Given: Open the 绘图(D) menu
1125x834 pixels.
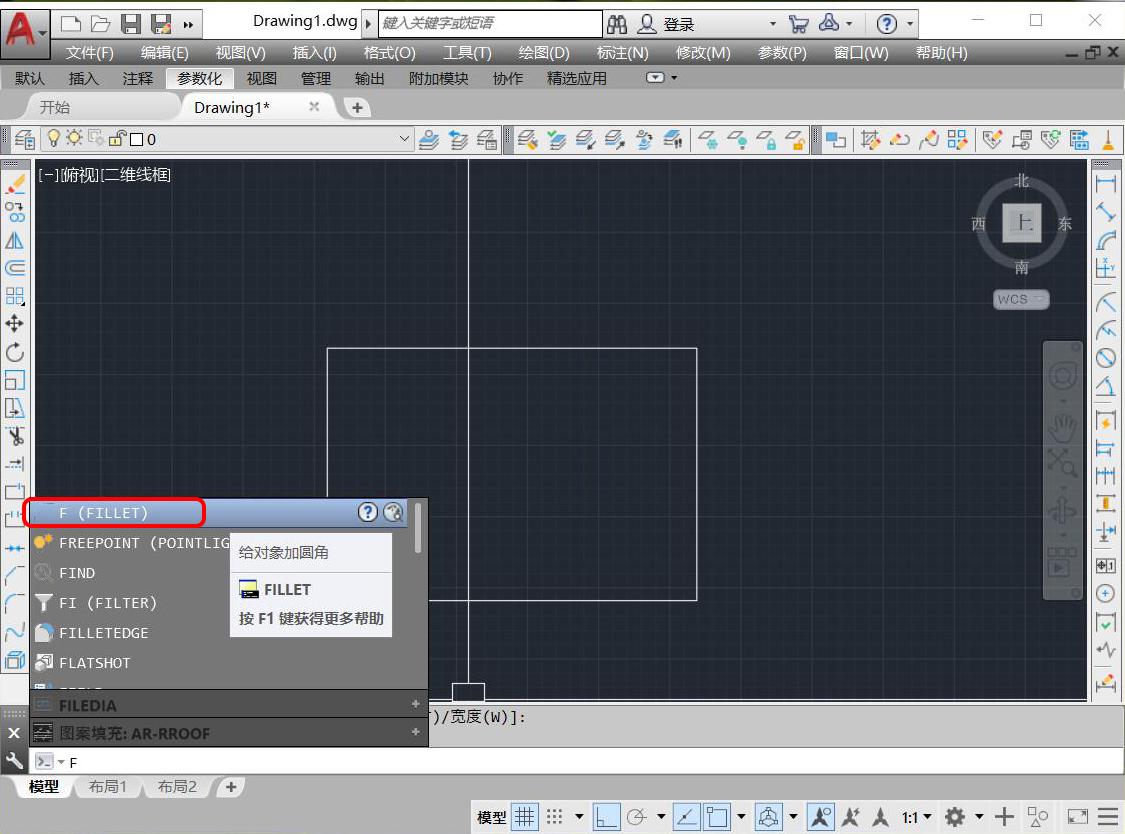Looking at the screenshot, I should 543,53.
